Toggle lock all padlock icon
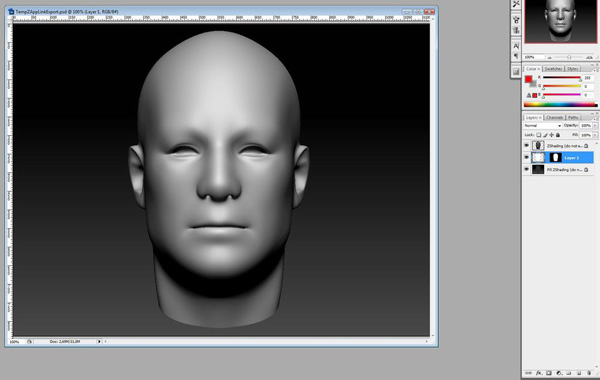The width and height of the screenshot is (600, 380). click(558, 135)
